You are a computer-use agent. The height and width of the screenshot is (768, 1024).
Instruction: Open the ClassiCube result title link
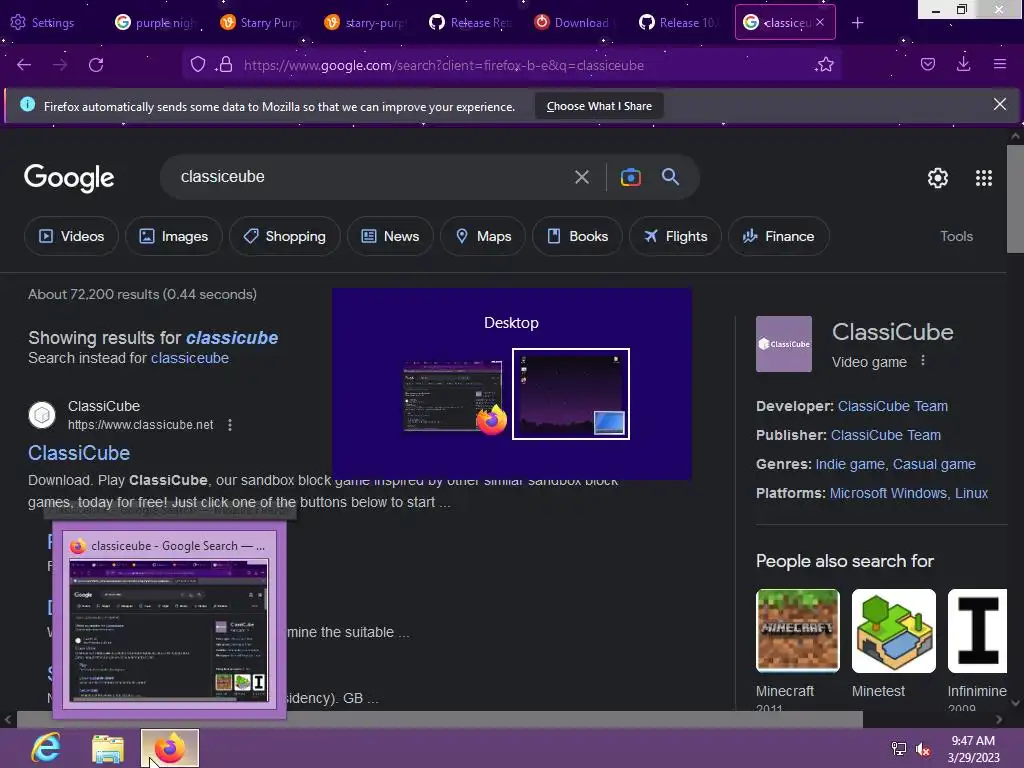(79, 453)
